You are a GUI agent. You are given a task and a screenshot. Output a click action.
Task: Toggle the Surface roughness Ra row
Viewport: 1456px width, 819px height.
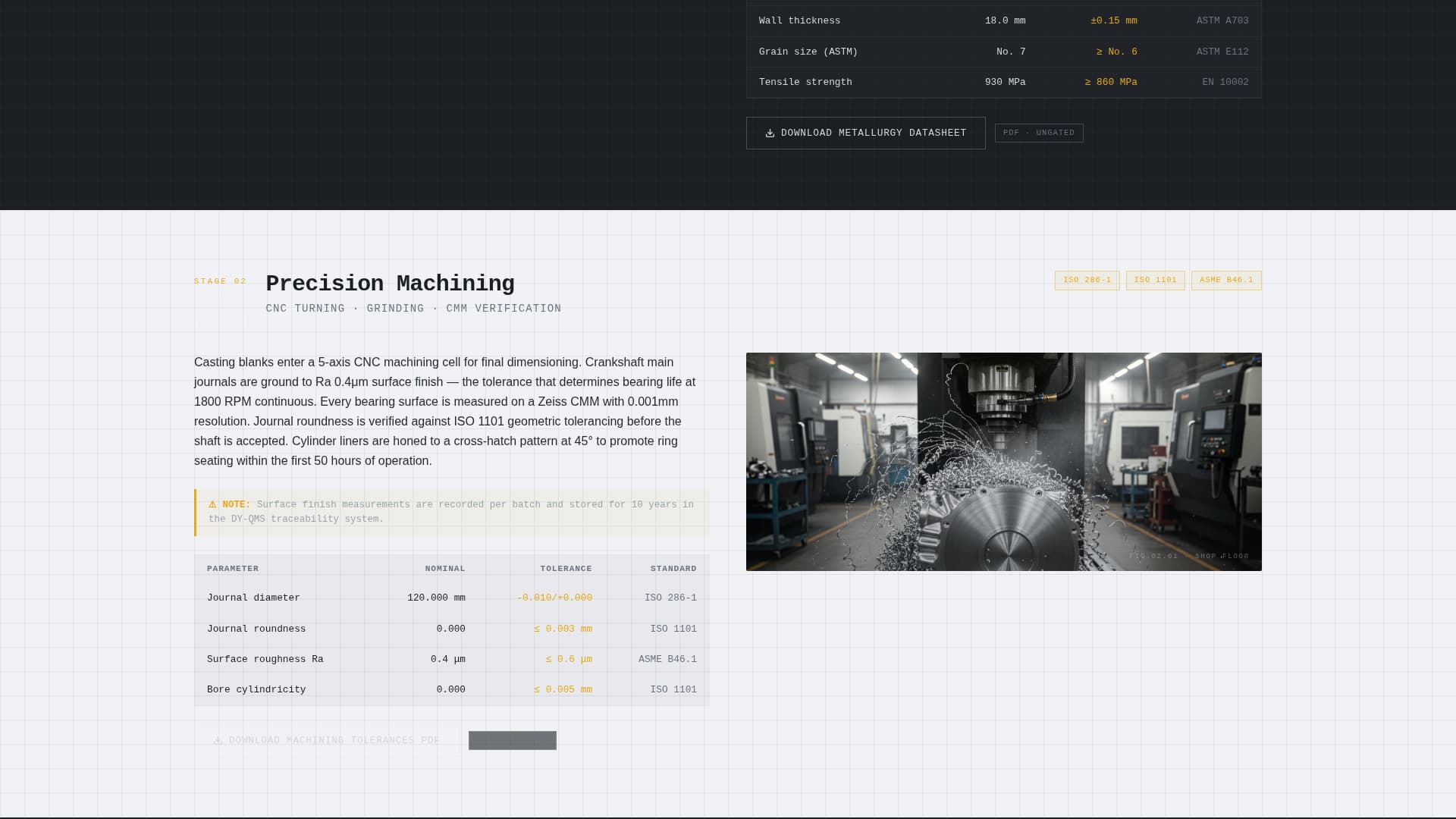tap(451, 658)
